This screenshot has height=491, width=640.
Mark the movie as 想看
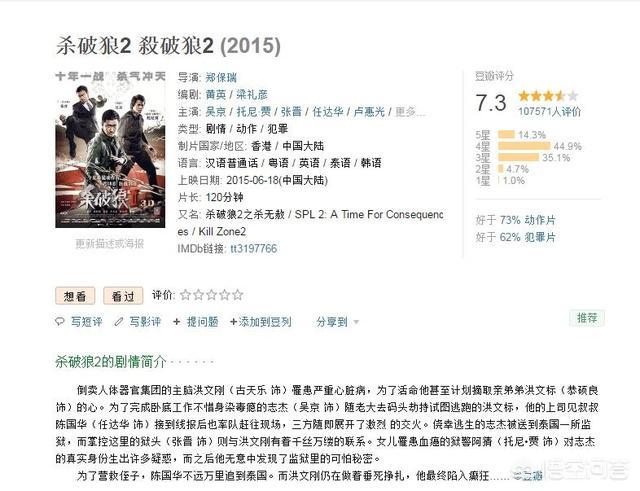[75, 296]
